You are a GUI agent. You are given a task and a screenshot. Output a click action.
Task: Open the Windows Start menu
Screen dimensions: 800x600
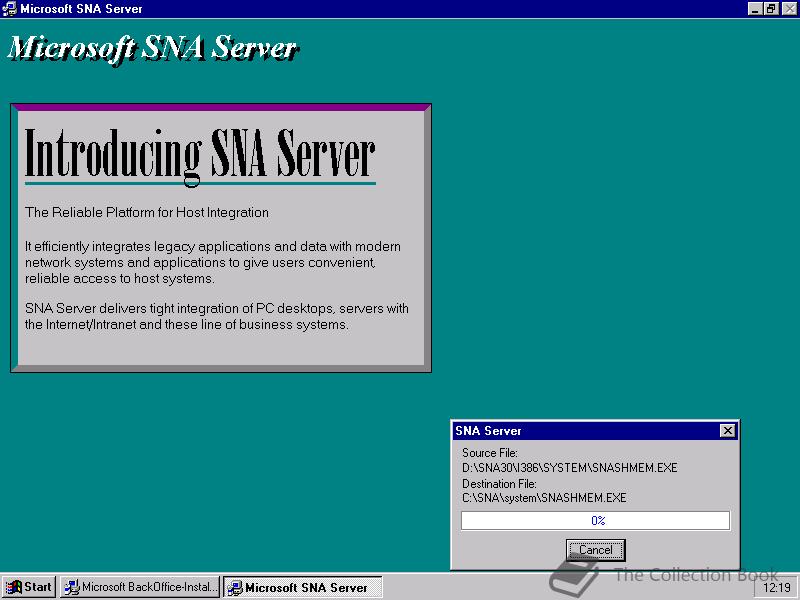[x=29, y=587]
